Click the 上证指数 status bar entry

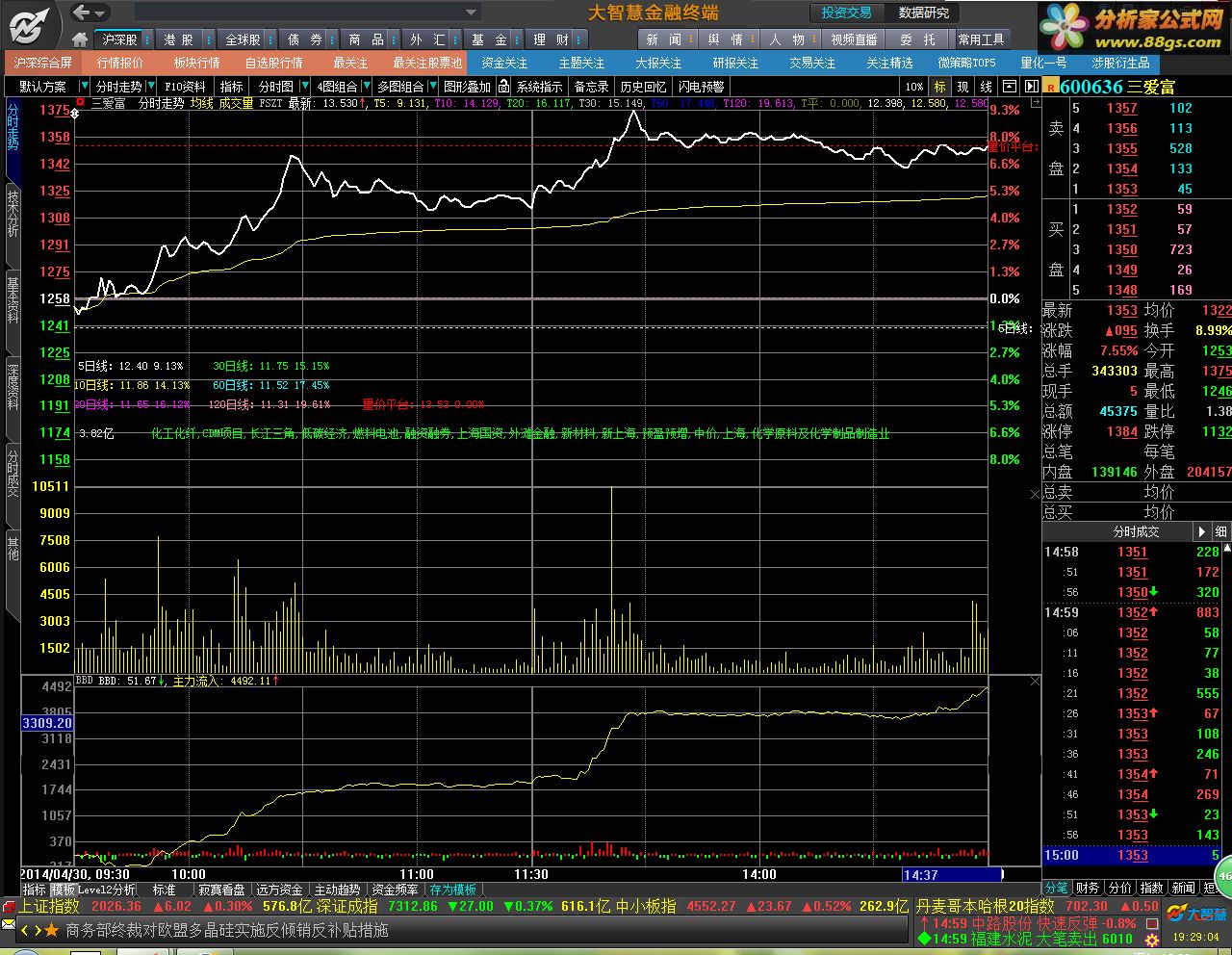[x=49, y=906]
